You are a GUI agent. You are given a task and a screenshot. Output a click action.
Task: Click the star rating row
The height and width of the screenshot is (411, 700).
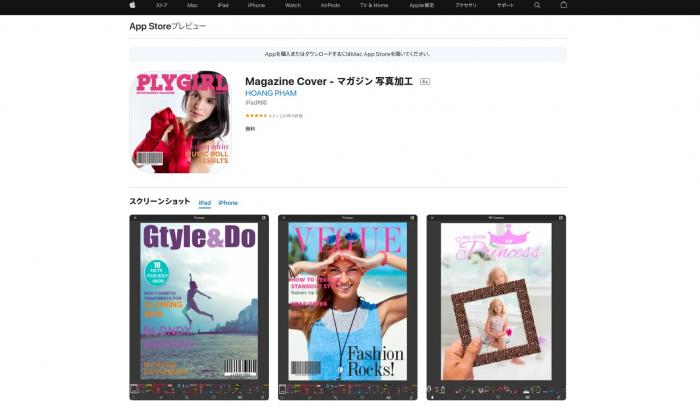(x=274, y=116)
